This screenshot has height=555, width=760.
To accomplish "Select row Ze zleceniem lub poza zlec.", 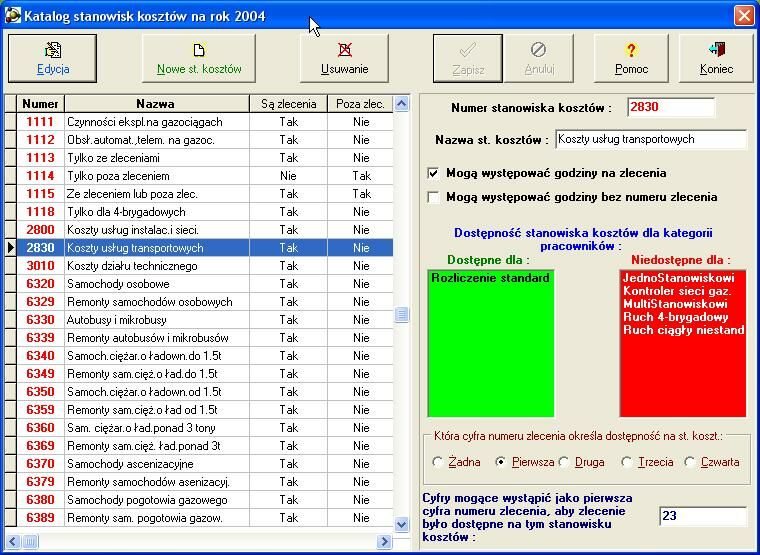I will pyautogui.click(x=205, y=194).
